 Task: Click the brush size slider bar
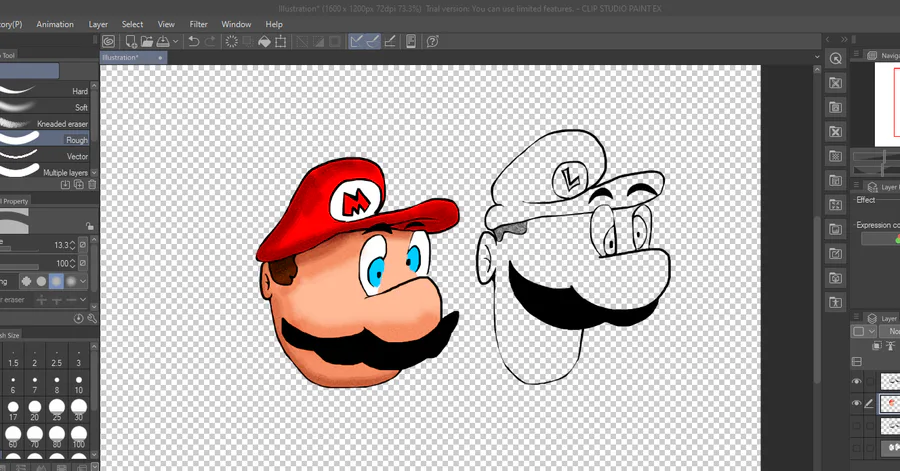(x=19, y=249)
